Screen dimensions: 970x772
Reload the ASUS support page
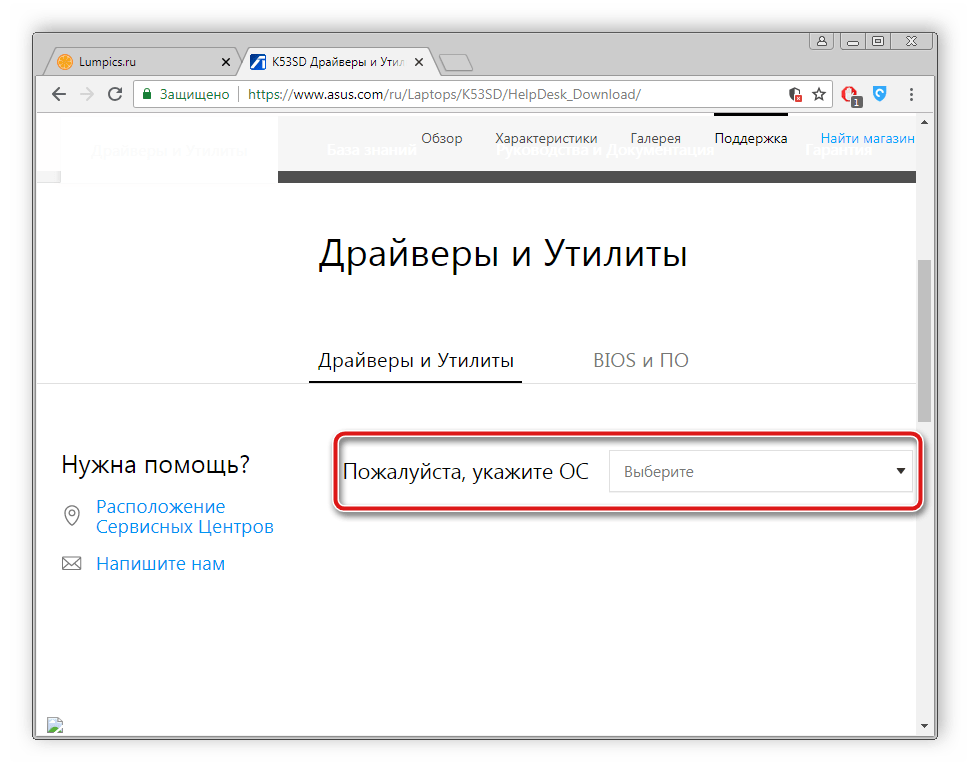pyautogui.click(x=115, y=94)
